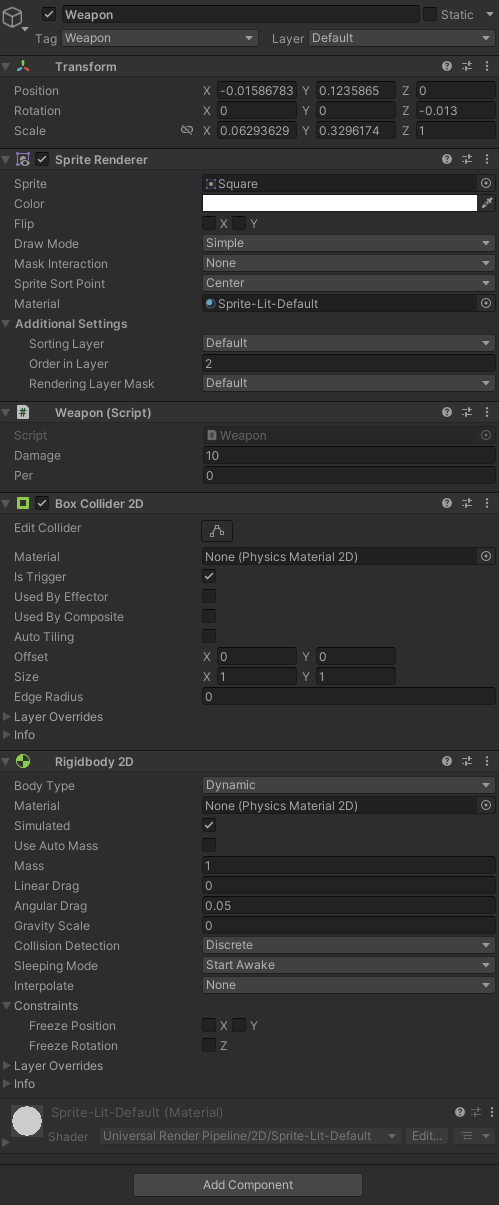Click the Edit Collider button icon
Screen dimensions: 499x1205
pyautogui.click(x=217, y=530)
